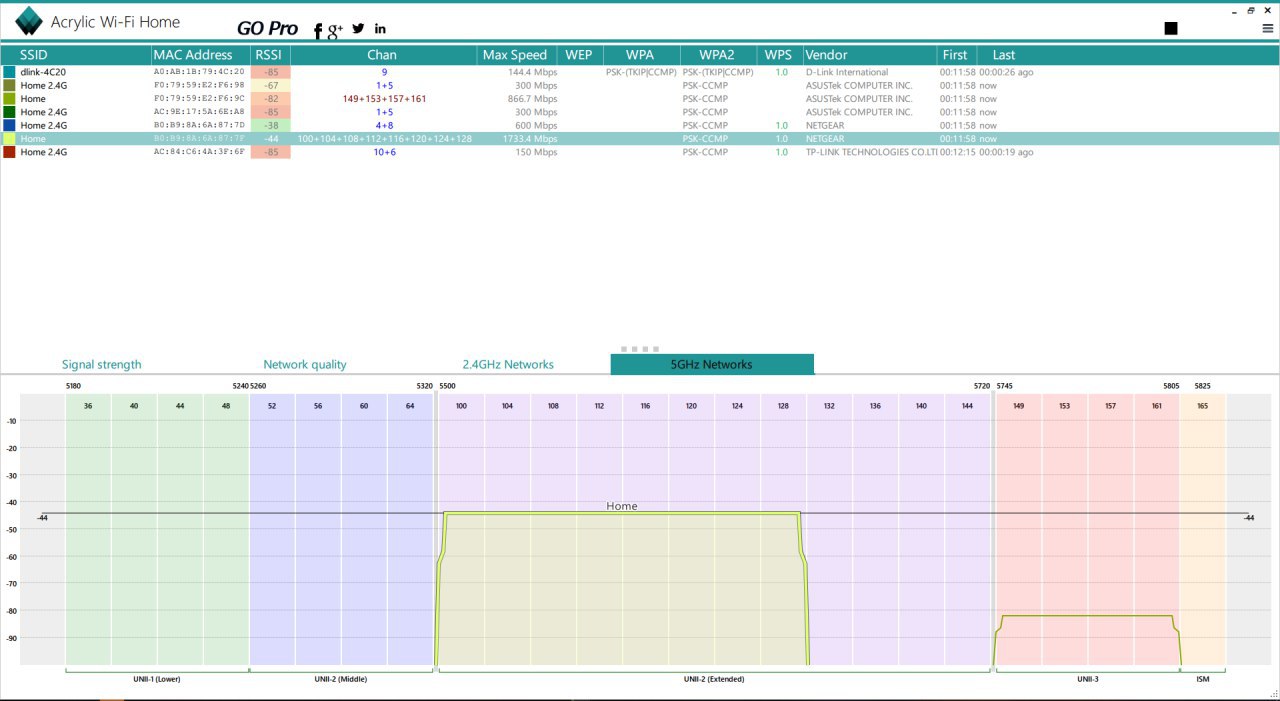Click the Acrylic Wi-Fi Home logo
Screen dimensions: 1280x701
29,21
